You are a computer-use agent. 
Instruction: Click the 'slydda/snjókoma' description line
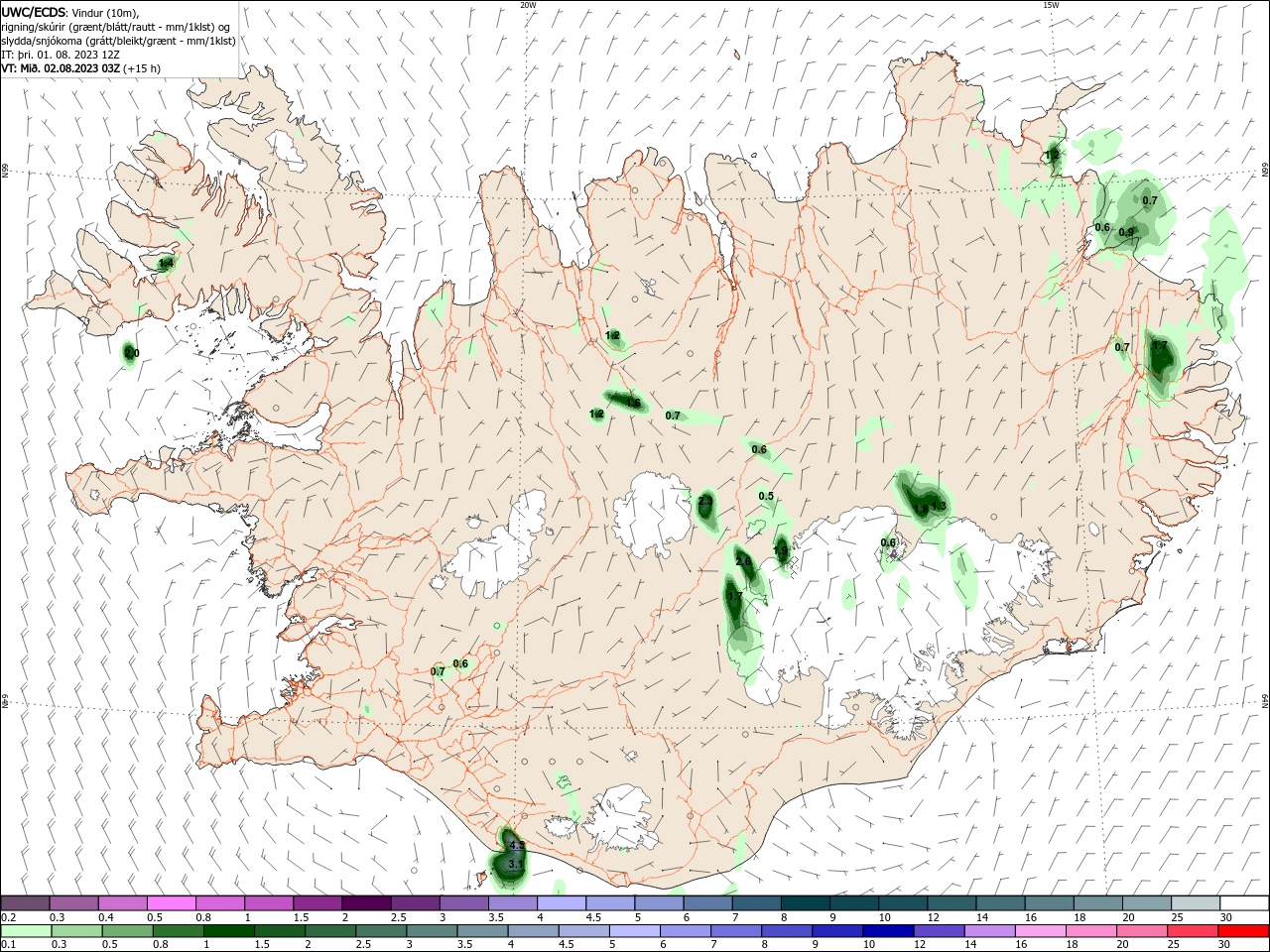pyautogui.click(x=118, y=41)
